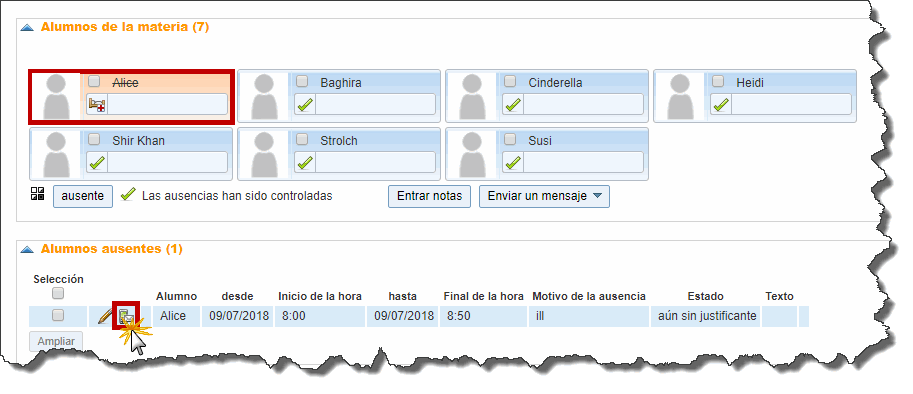Click Heidi's green checkmark icon
Image resolution: width=913 pixels, height=394 pixels.
tap(721, 105)
